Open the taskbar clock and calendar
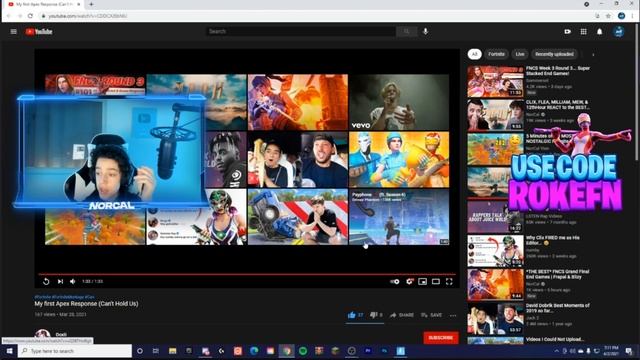Viewport: 640px width, 360px height. (x=611, y=351)
